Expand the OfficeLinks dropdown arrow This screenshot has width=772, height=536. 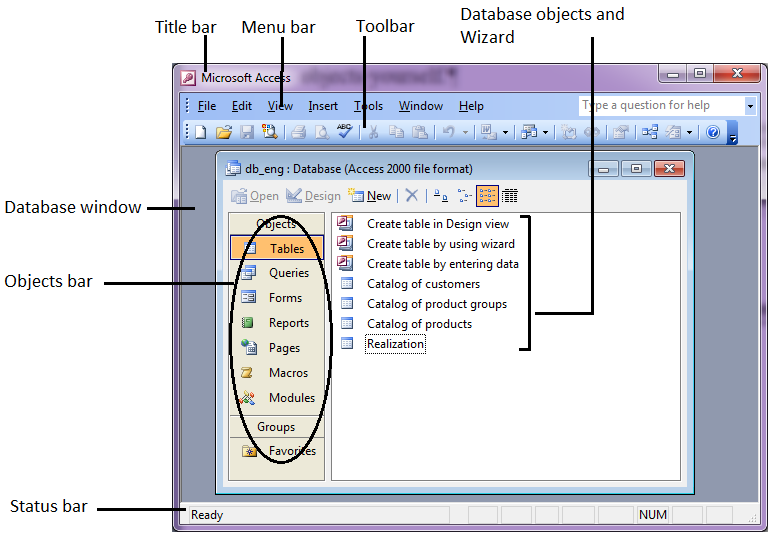tap(505, 132)
